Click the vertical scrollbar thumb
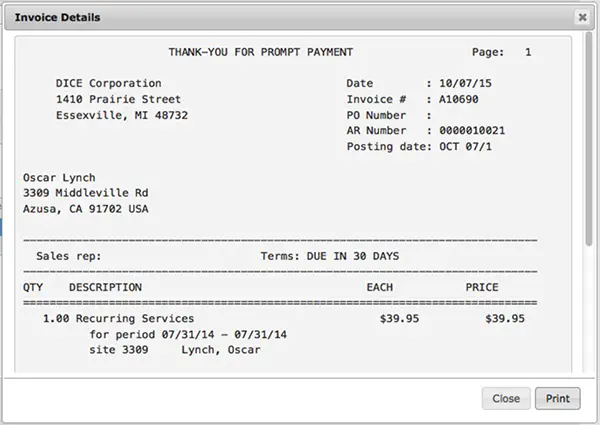600x425 pixels. point(589,139)
